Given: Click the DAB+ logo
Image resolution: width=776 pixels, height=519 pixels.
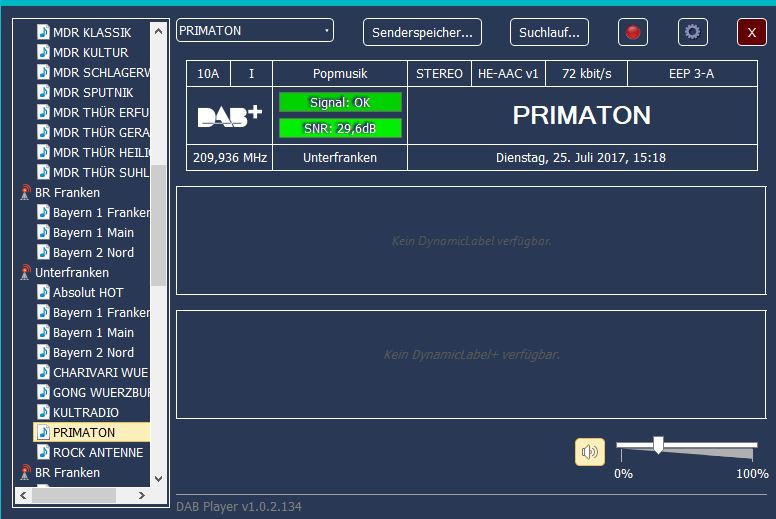Looking at the screenshot, I should [x=229, y=116].
